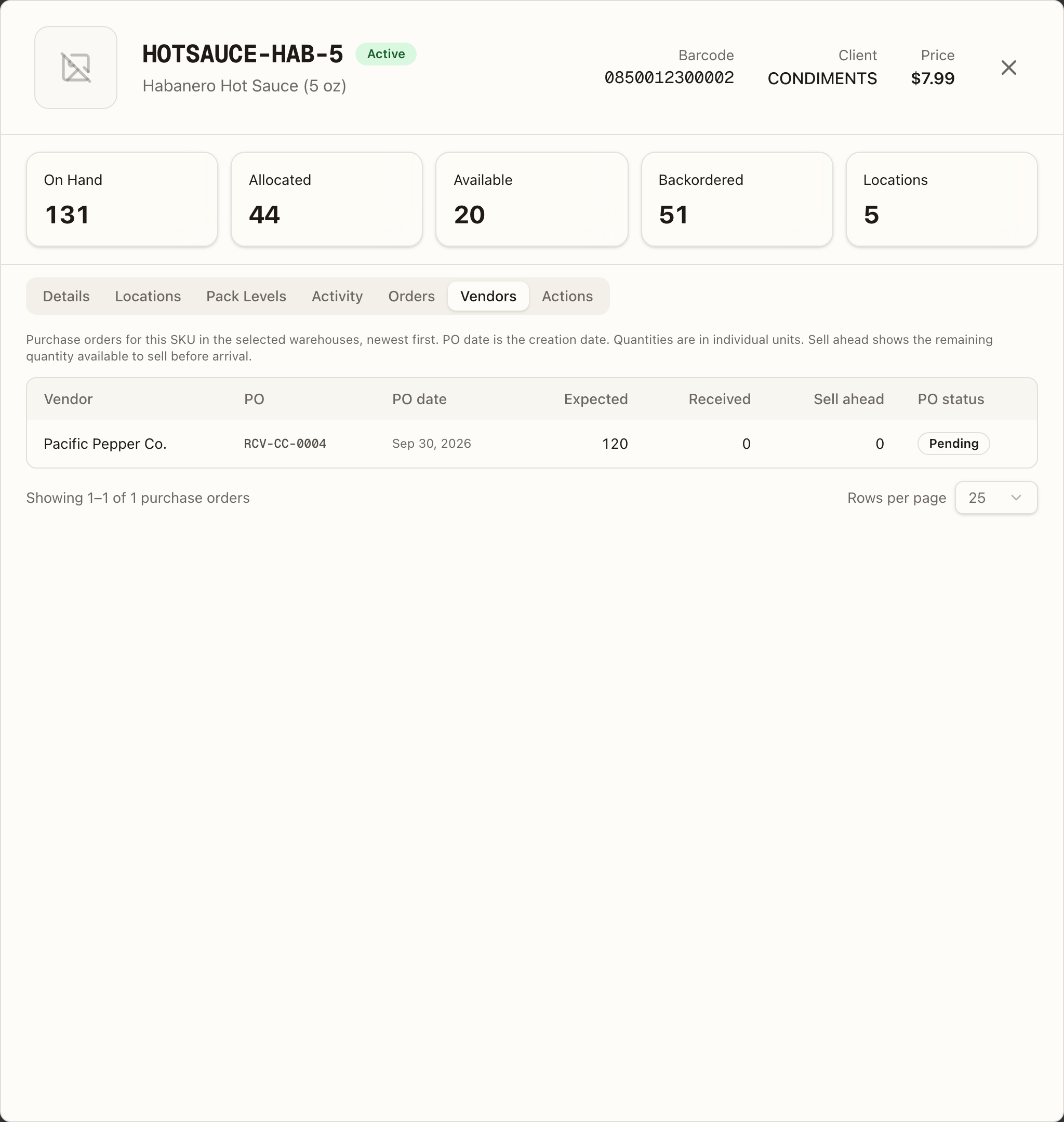Click the client name CONDIMENTS

[822, 78]
